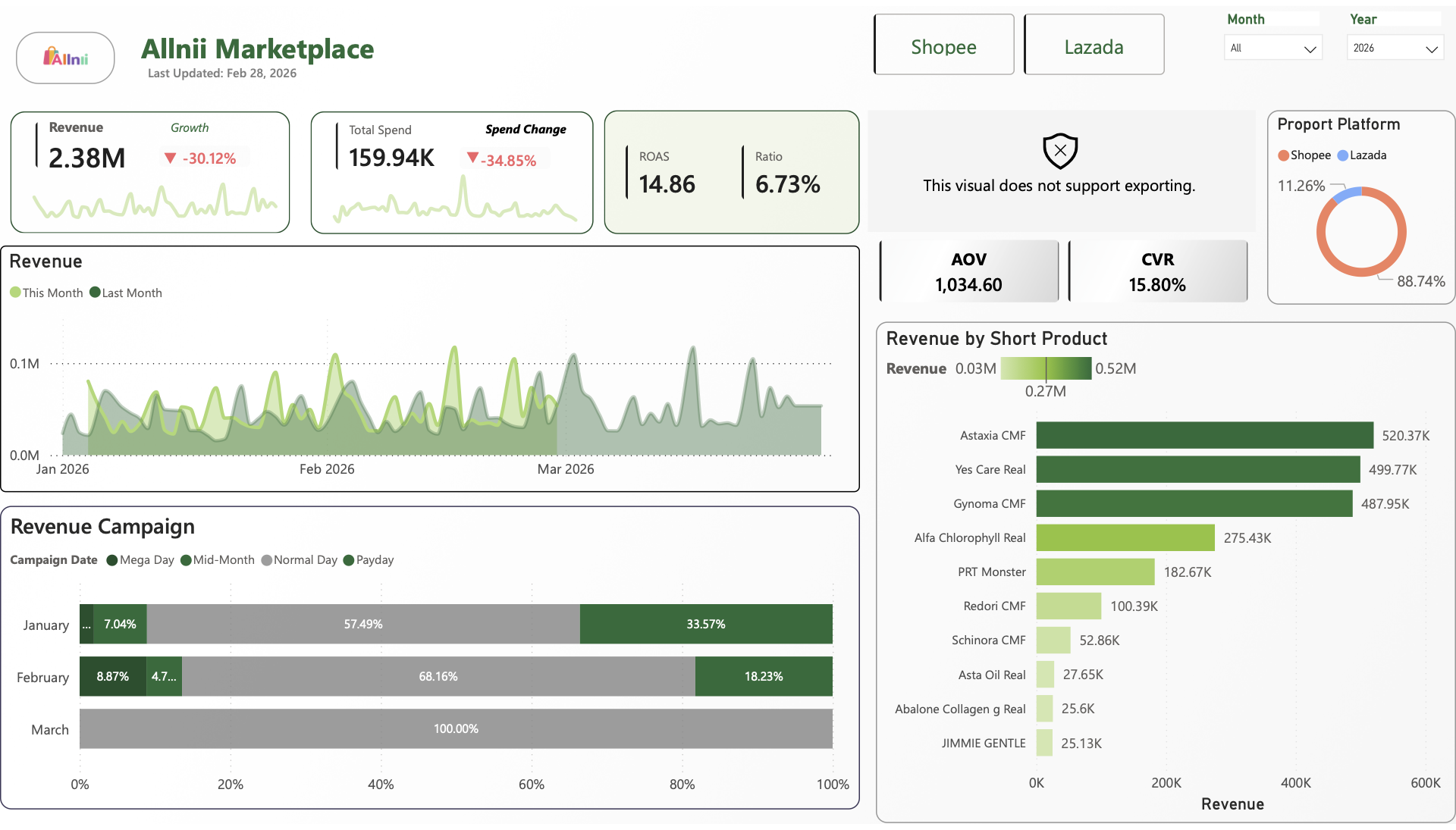
Task: Toggle Mid-Month campaign legend
Action: click(218, 560)
